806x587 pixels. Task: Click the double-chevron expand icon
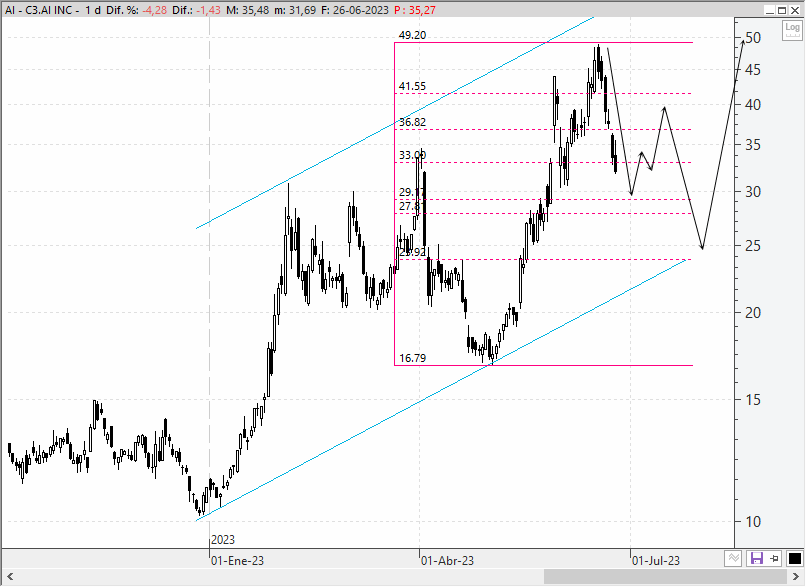(734, 558)
